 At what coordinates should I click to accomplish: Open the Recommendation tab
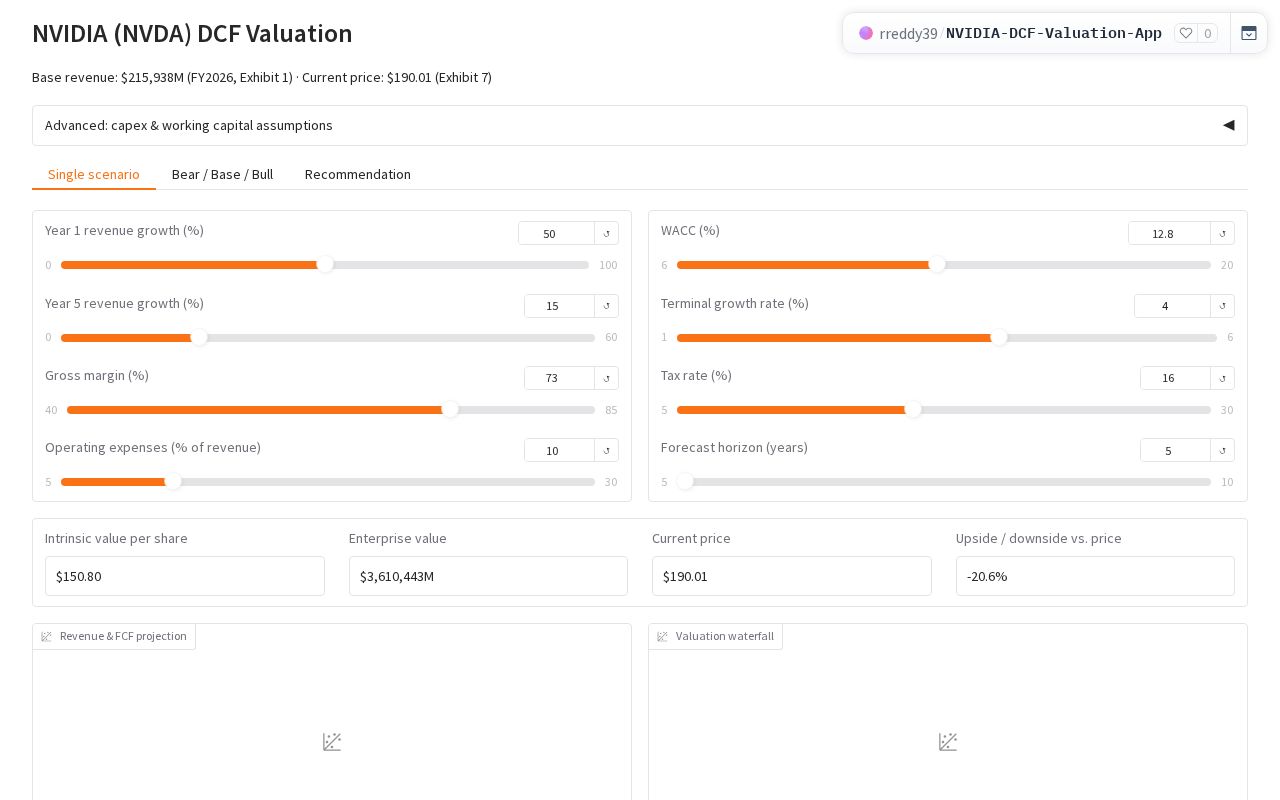pyautogui.click(x=358, y=174)
